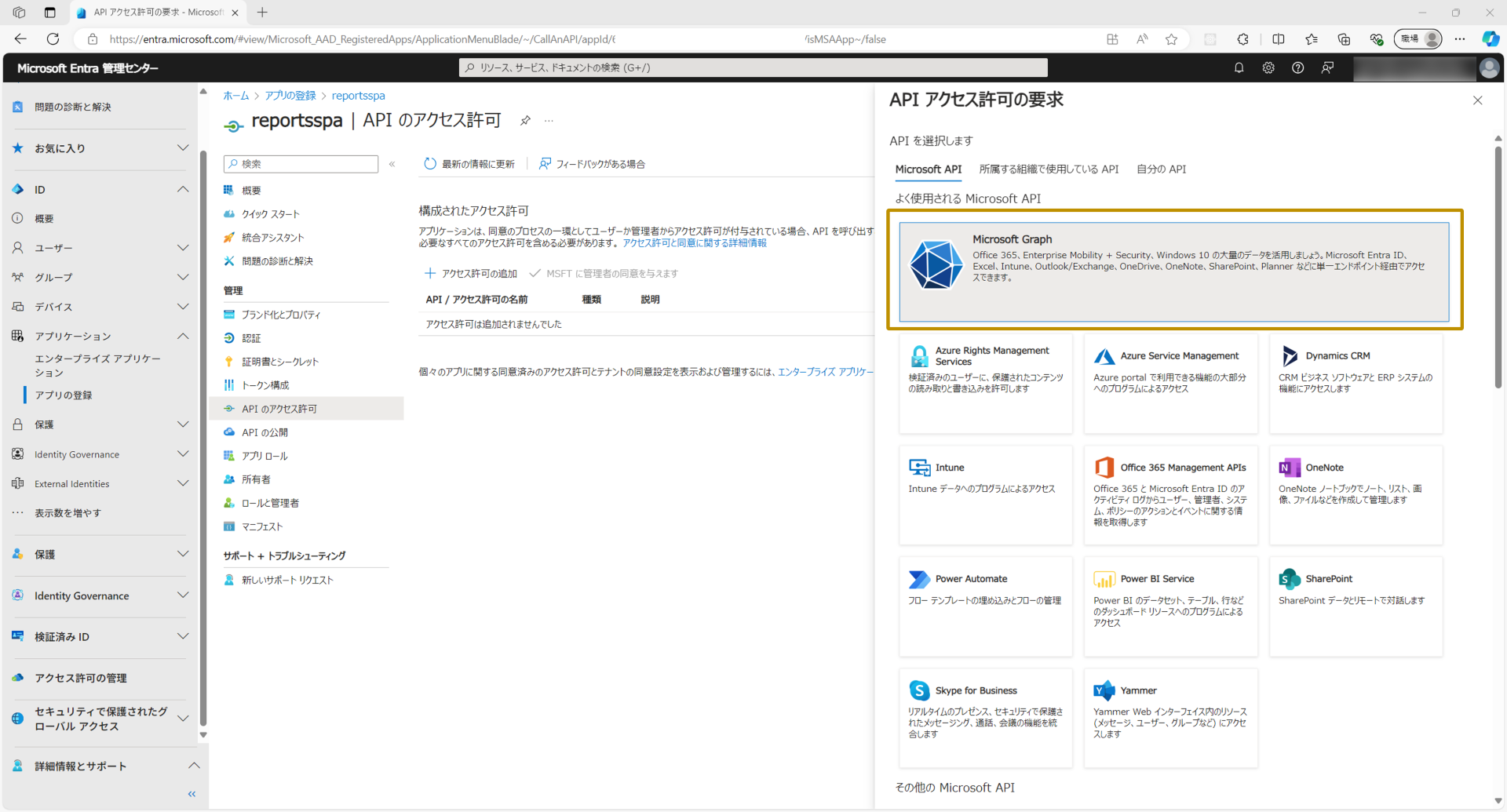The height and width of the screenshot is (812, 1507).
Task: Click the right panel vertical scrollbar
Action: click(x=1498, y=267)
